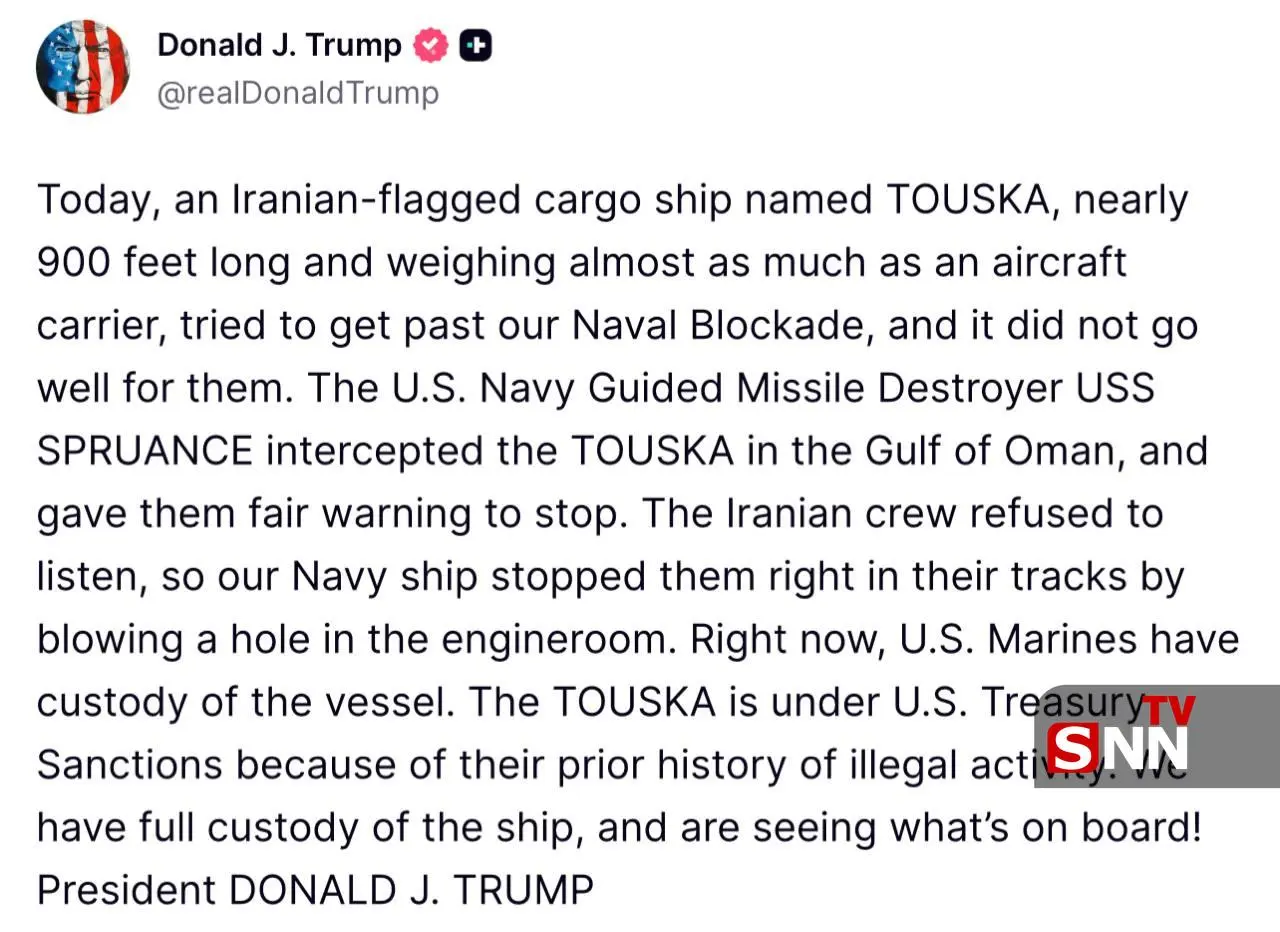Click the black plus badge icon
Image resolution: width=1280 pixels, height=932 pixels.
tap(475, 45)
